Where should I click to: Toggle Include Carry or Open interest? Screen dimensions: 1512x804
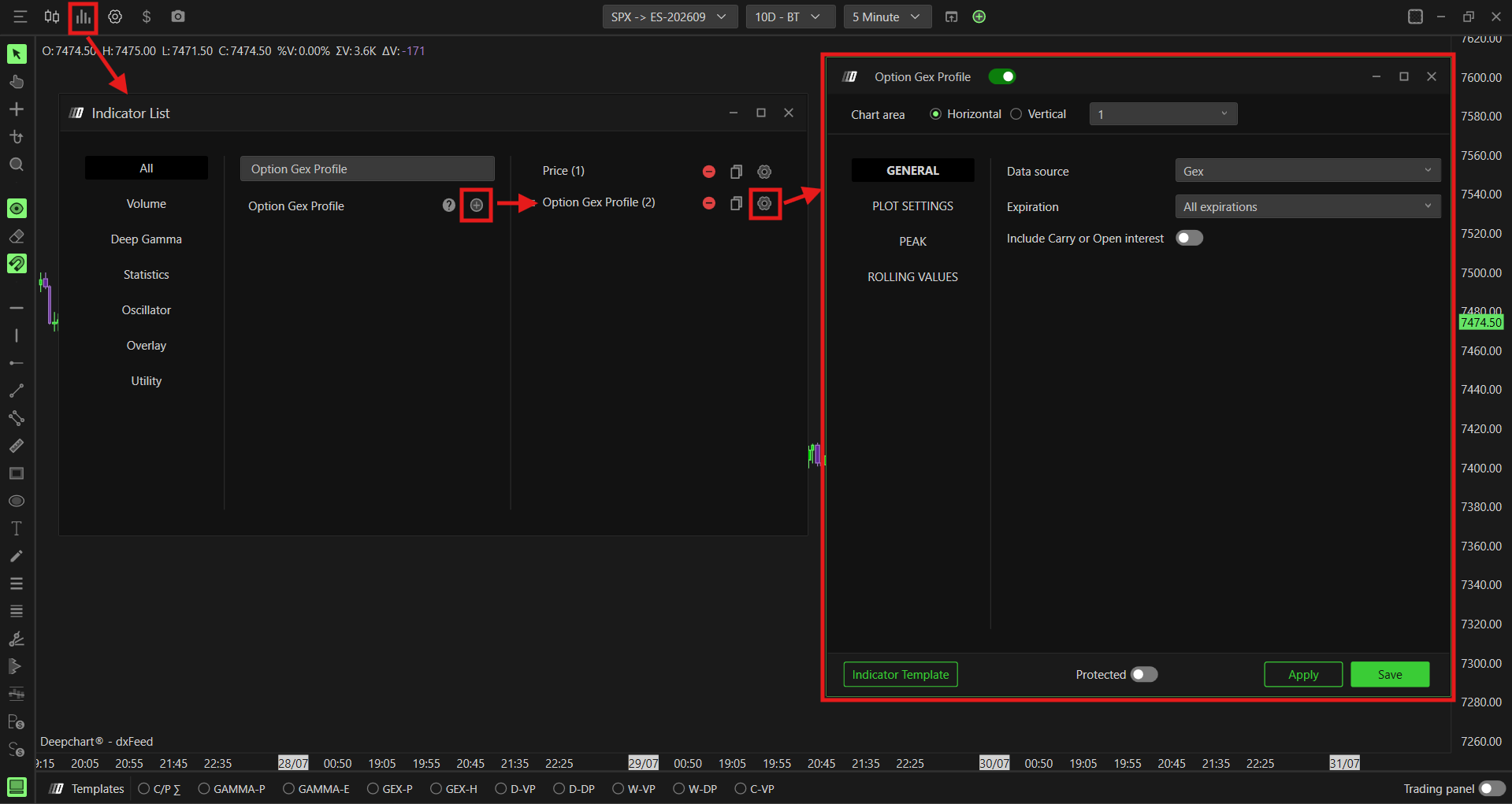pyautogui.click(x=1190, y=238)
